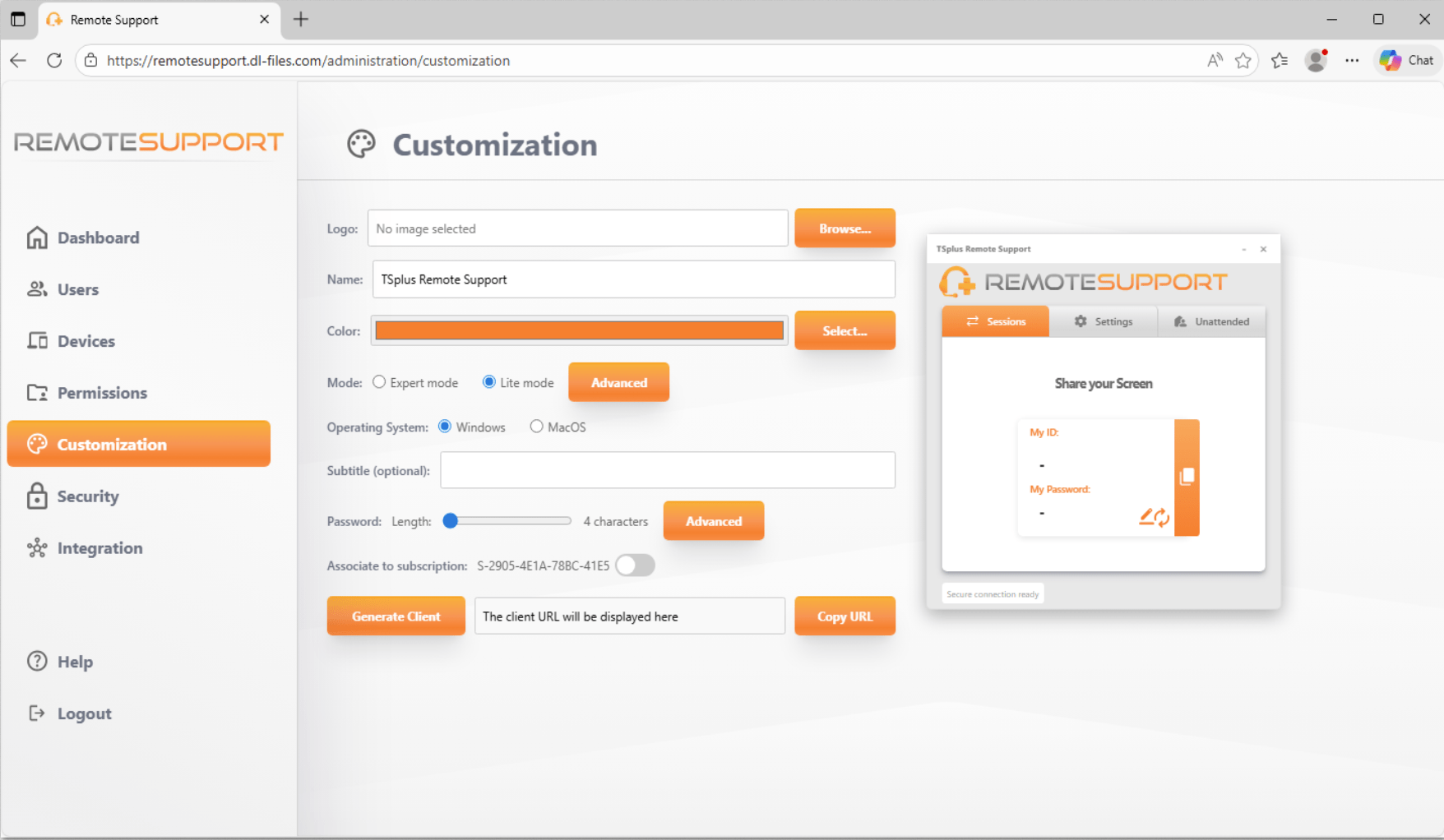This screenshot has width=1444, height=840.
Task: Click the palette icon beside Customization heading
Action: coord(361,145)
